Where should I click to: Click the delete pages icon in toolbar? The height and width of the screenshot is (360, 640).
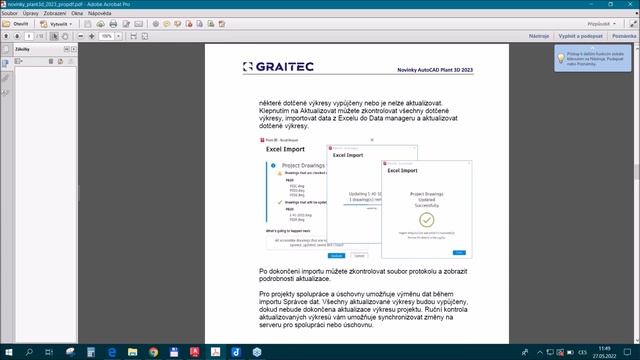pyautogui.click(x=222, y=24)
